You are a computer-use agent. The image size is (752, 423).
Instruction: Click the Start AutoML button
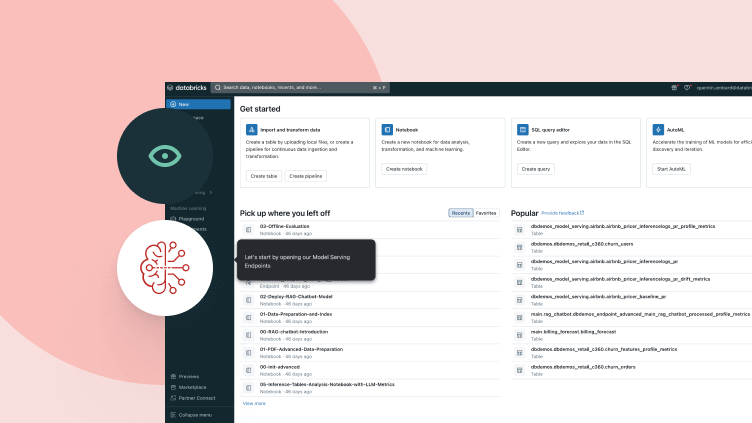click(671, 169)
